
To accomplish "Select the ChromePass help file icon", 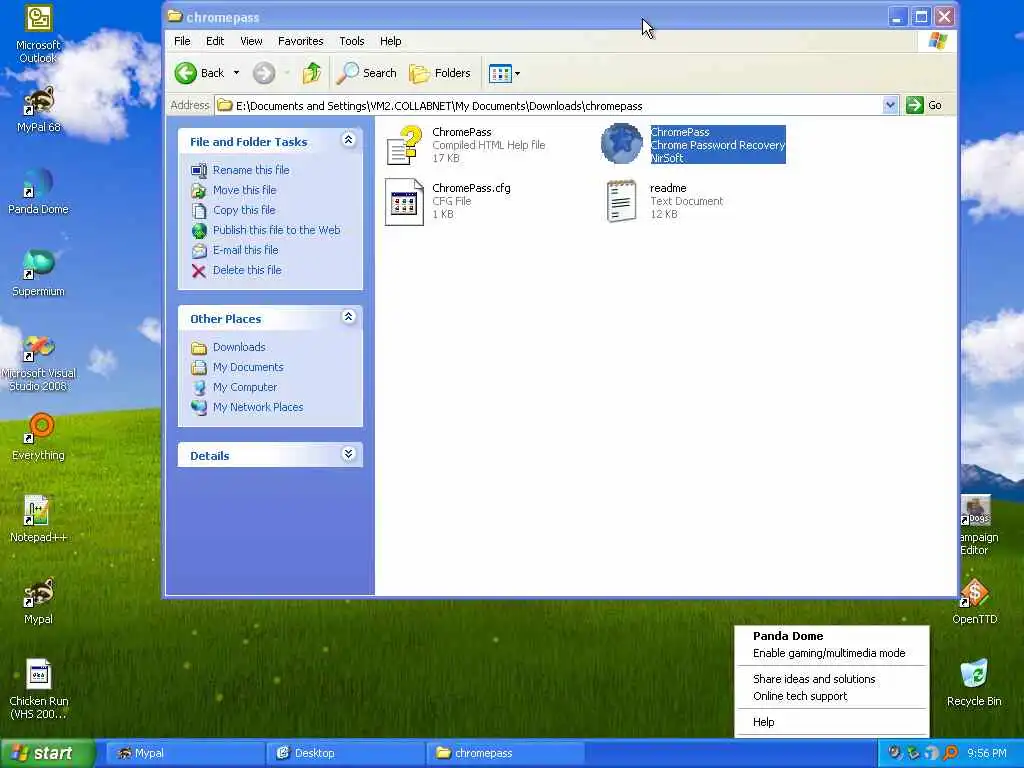I will tap(403, 145).
